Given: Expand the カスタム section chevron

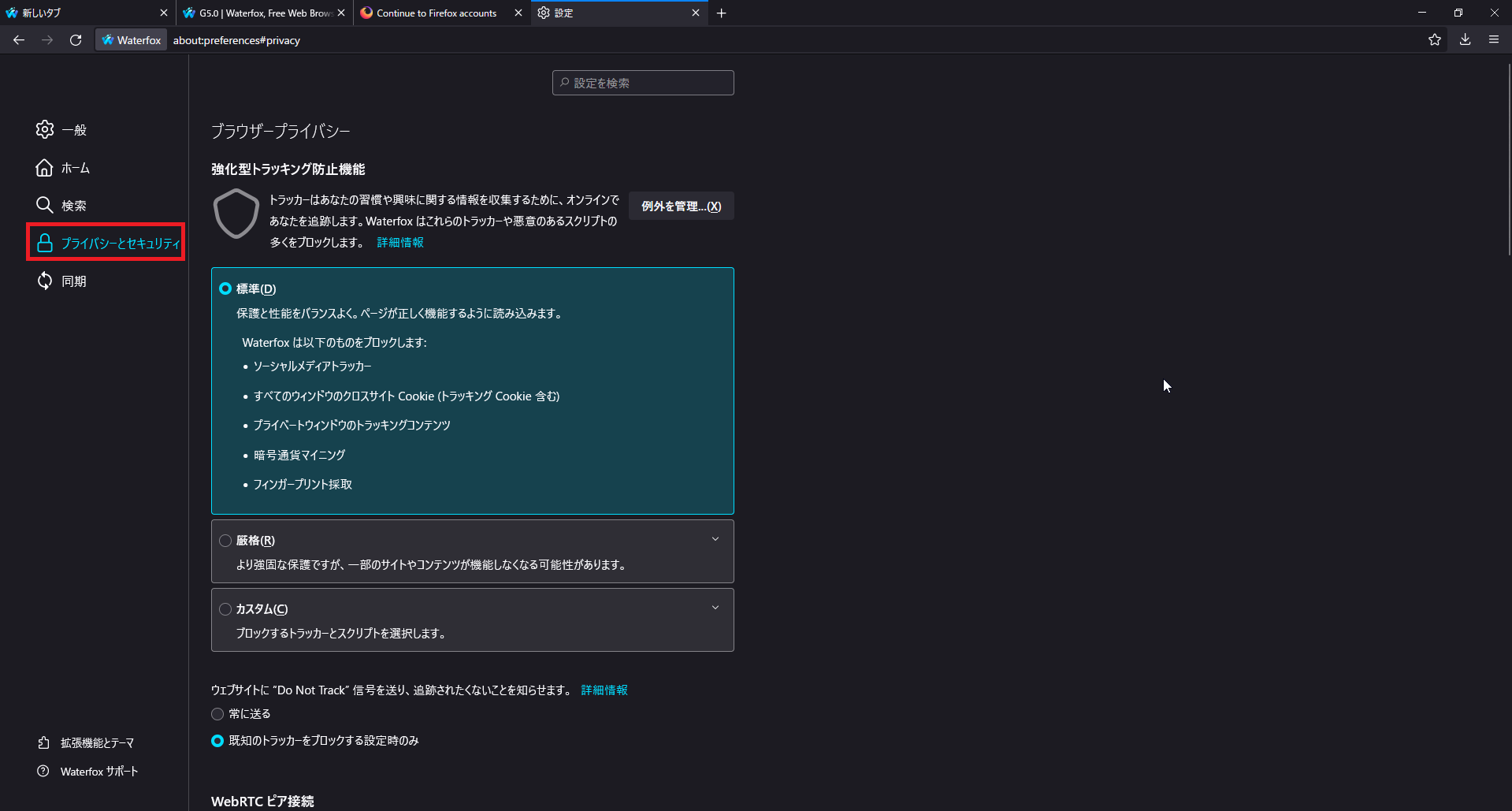Looking at the screenshot, I should tap(715, 608).
